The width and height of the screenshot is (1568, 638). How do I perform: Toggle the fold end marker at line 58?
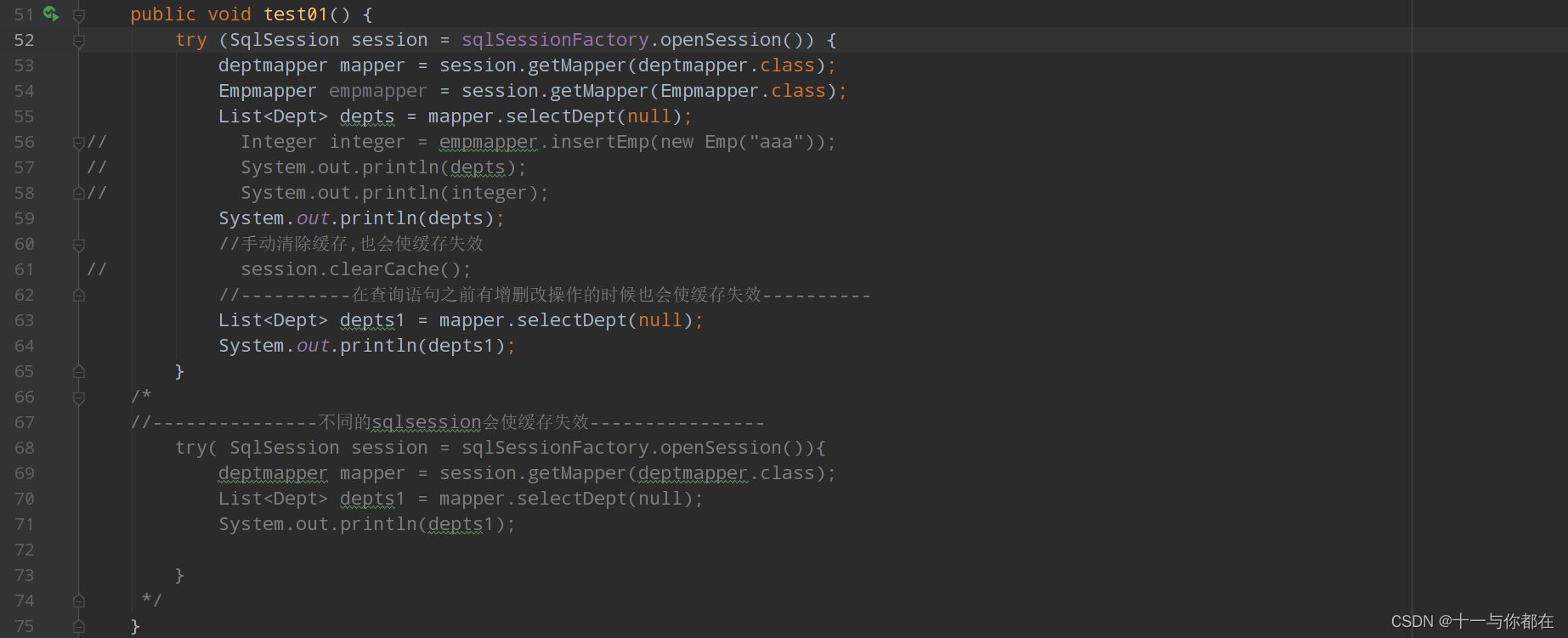(79, 193)
